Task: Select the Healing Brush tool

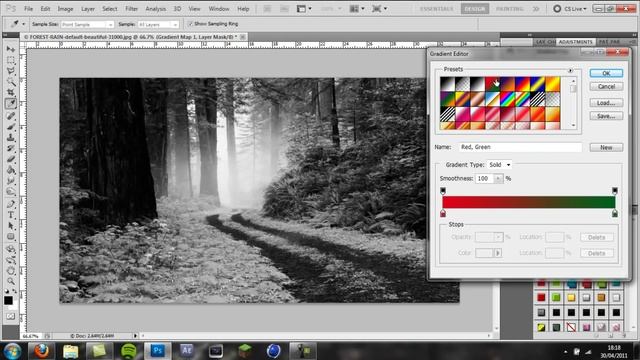Action: (11, 116)
